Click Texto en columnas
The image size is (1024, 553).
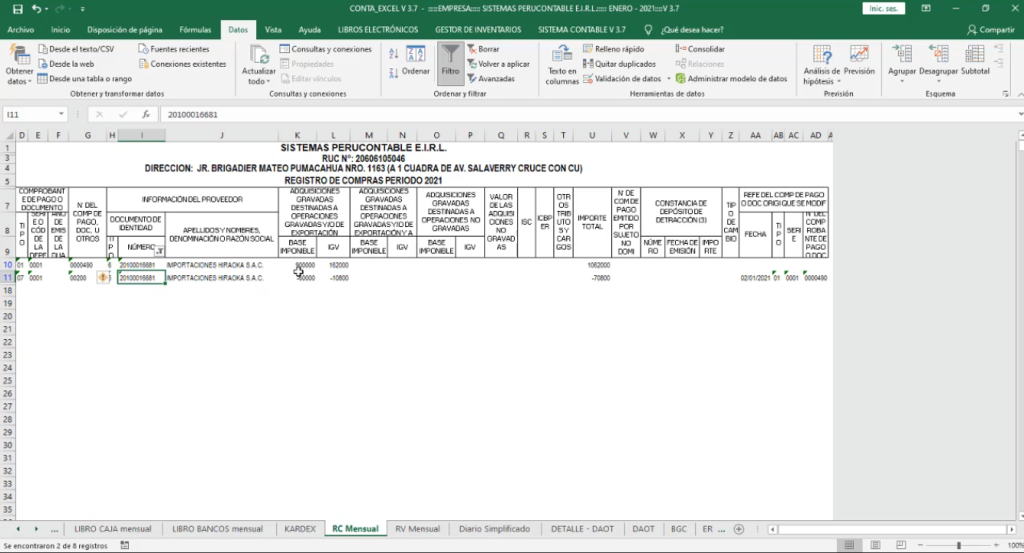click(562, 65)
